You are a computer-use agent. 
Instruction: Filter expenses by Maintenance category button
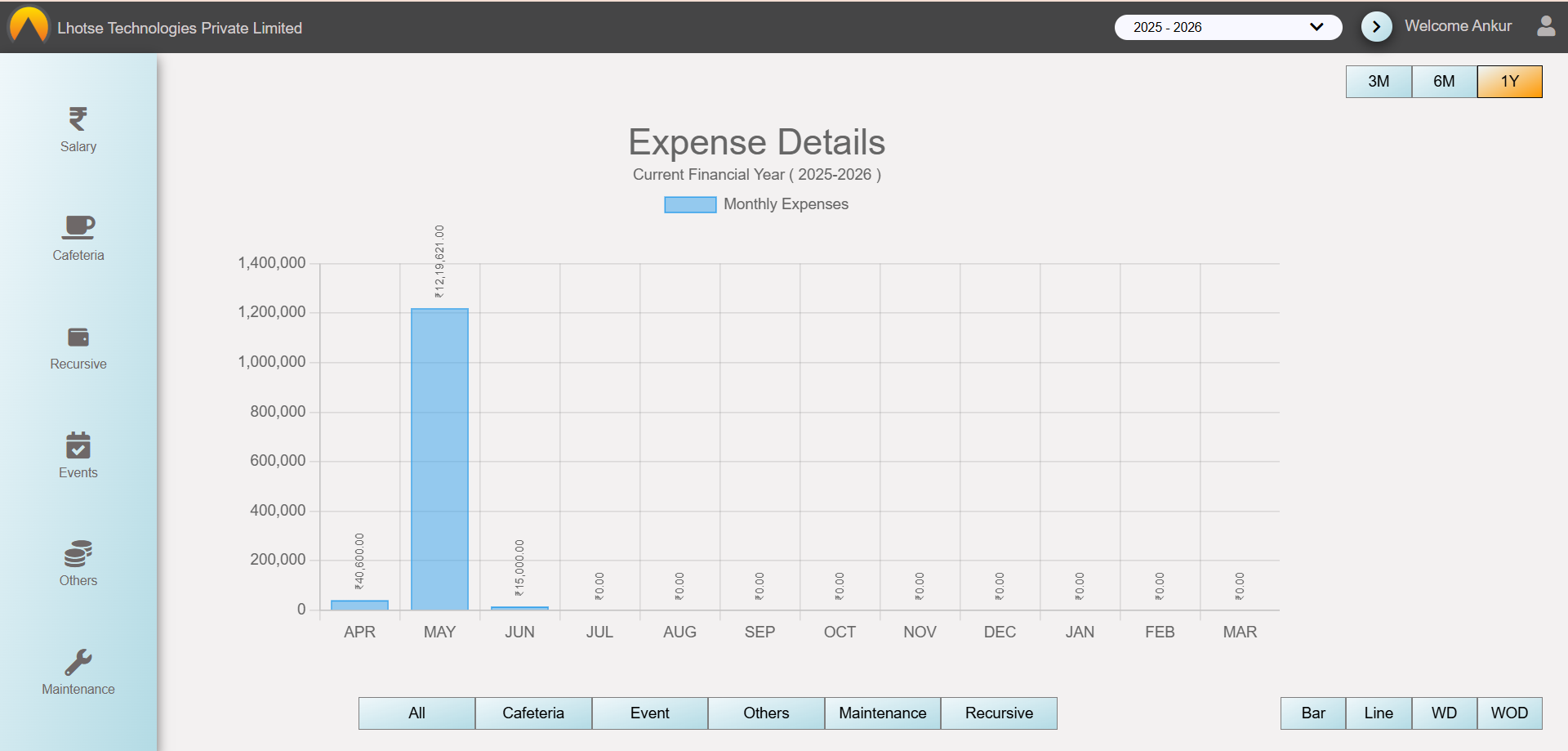pyautogui.click(x=883, y=713)
